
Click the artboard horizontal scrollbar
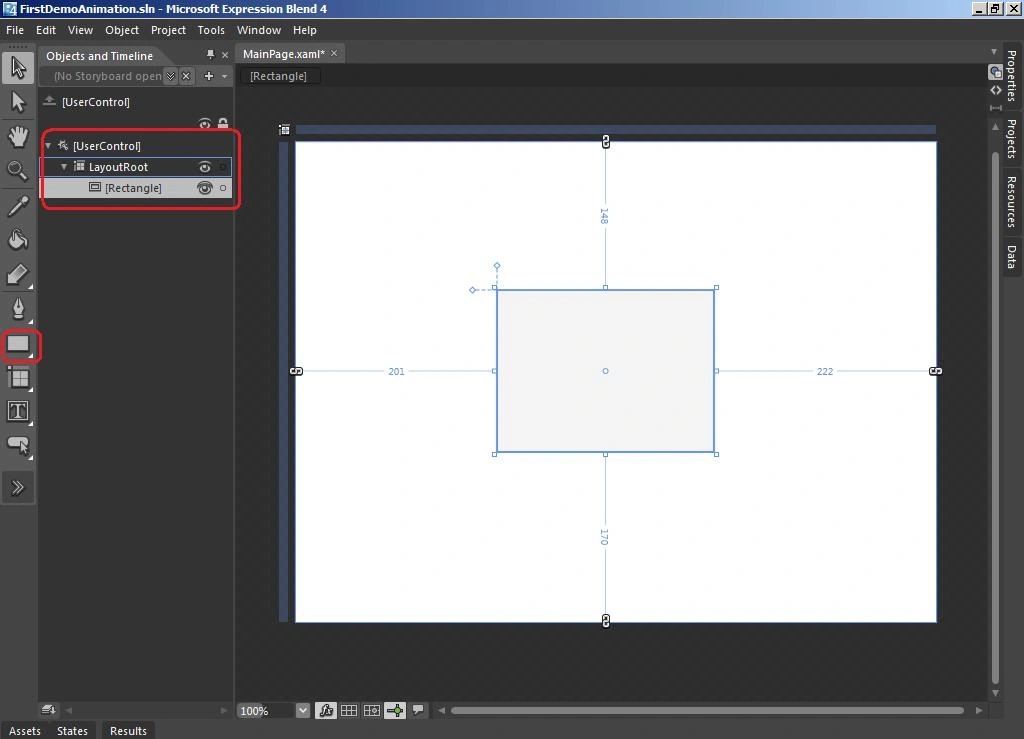click(708, 710)
